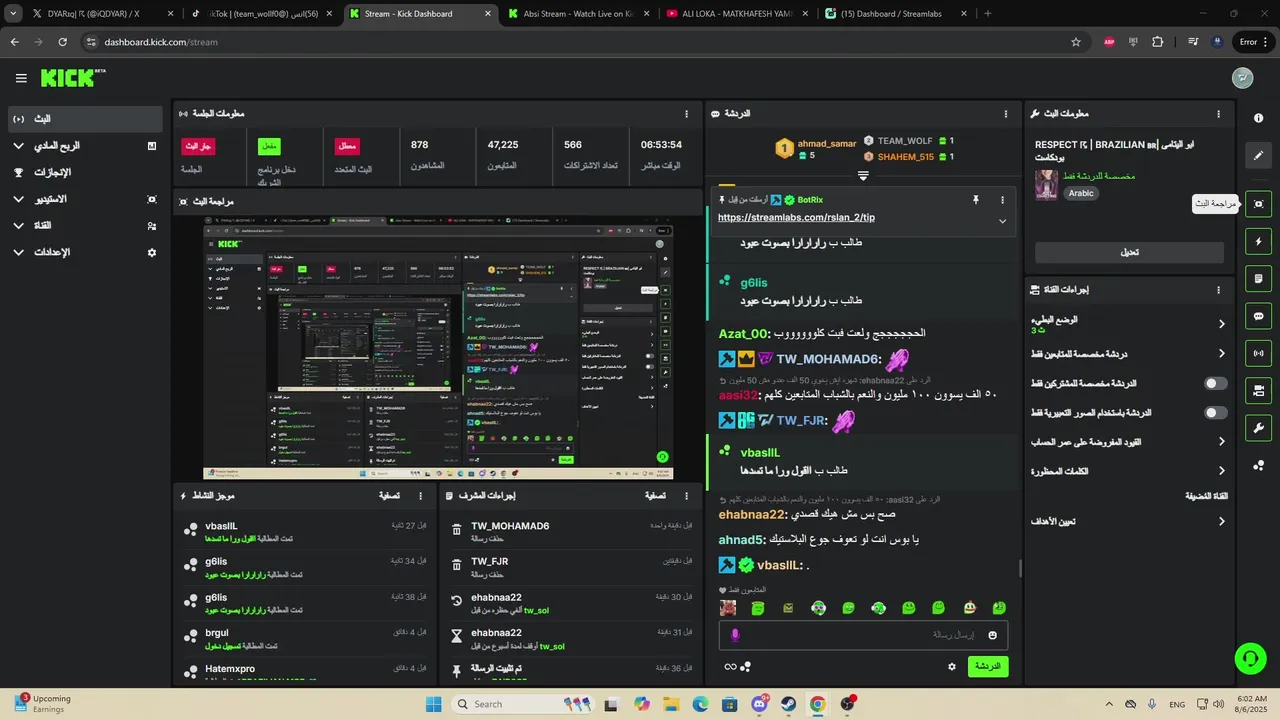Open three-dot menu of the chat panel
This screenshot has width=1280, height=720.
pyautogui.click(x=1006, y=114)
